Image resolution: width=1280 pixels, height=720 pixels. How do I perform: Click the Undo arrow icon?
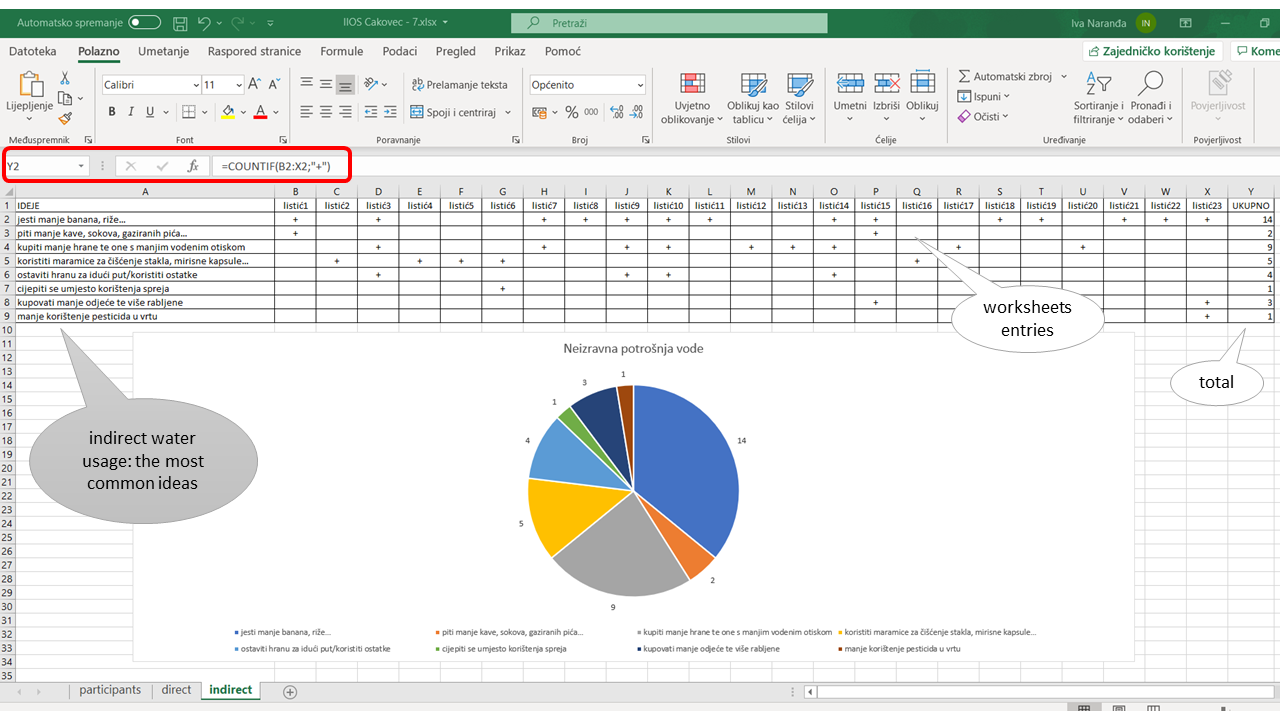205,22
